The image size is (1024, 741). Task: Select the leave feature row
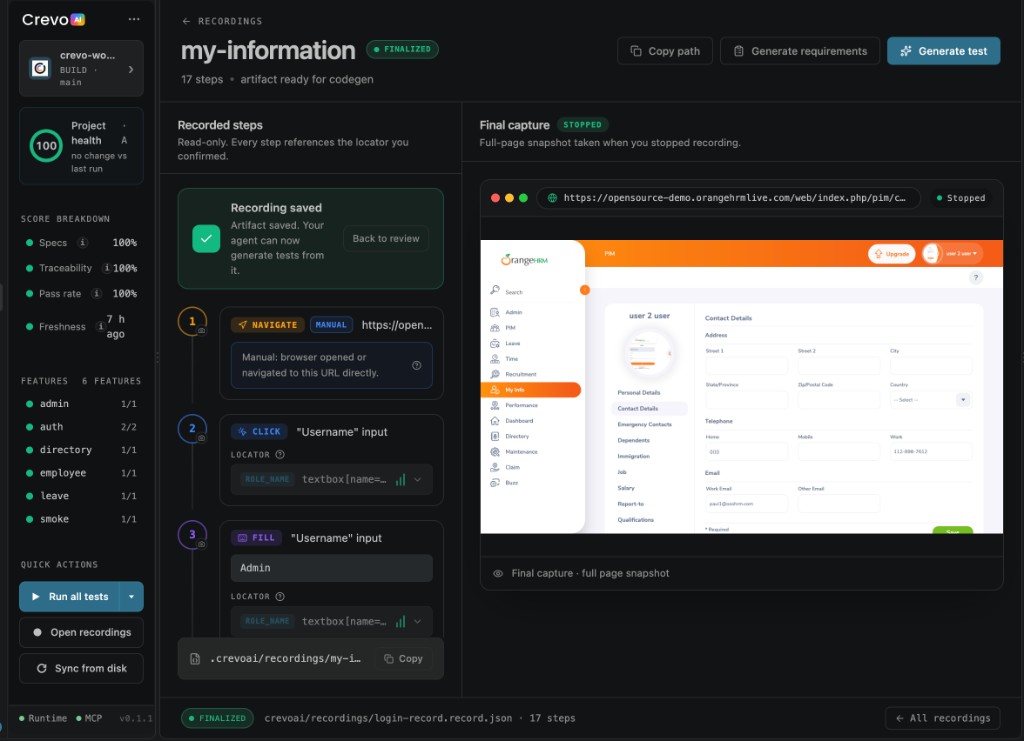pos(81,496)
